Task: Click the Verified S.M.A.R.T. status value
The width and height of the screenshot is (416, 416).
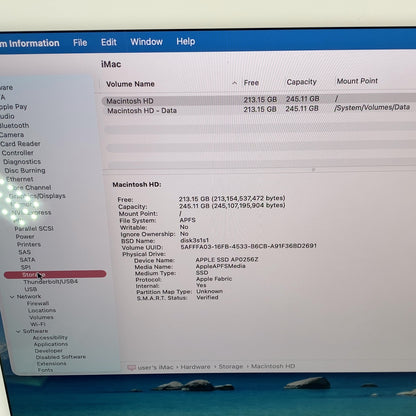Action: pos(207,297)
